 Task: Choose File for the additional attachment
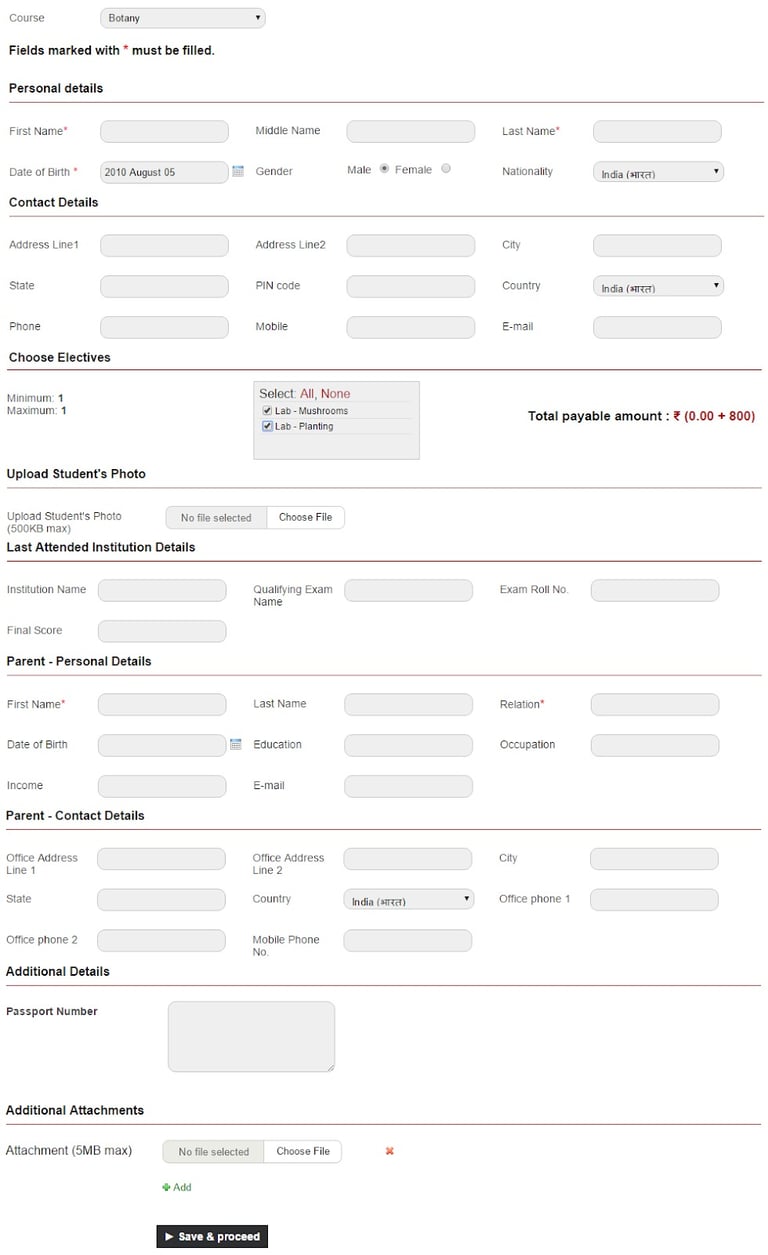click(303, 1151)
